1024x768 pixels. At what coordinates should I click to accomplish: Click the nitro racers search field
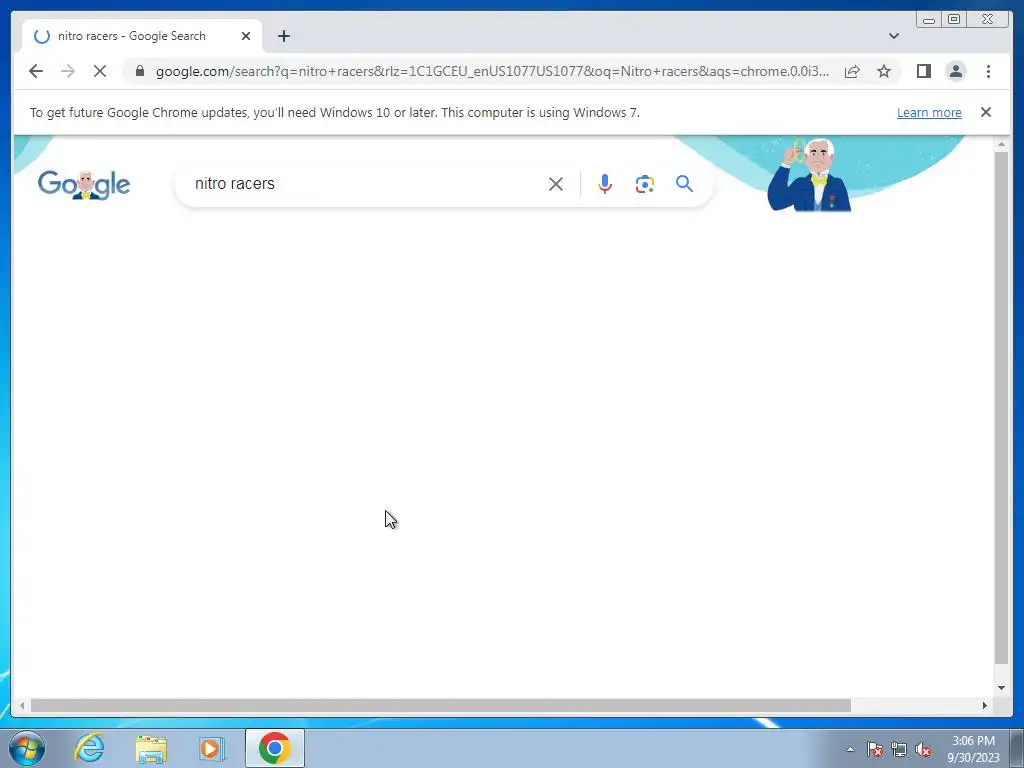click(366, 184)
